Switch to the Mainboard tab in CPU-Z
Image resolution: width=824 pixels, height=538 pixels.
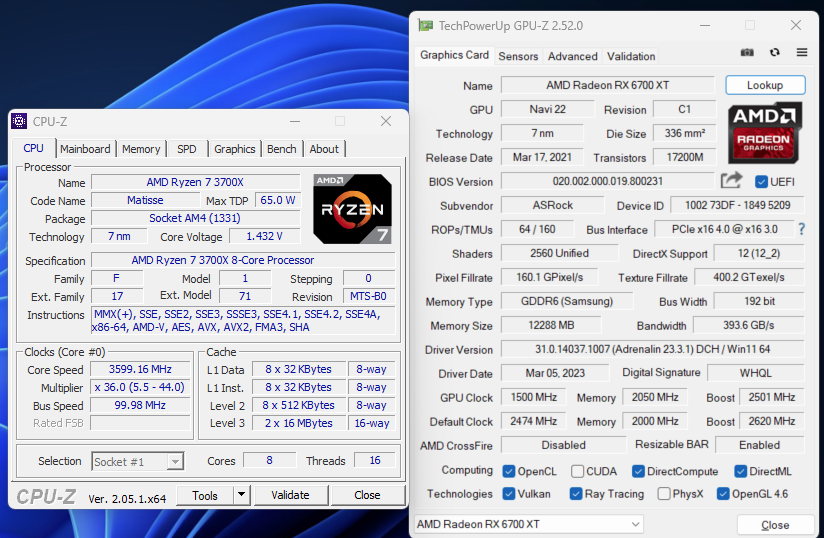(x=85, y=149)
